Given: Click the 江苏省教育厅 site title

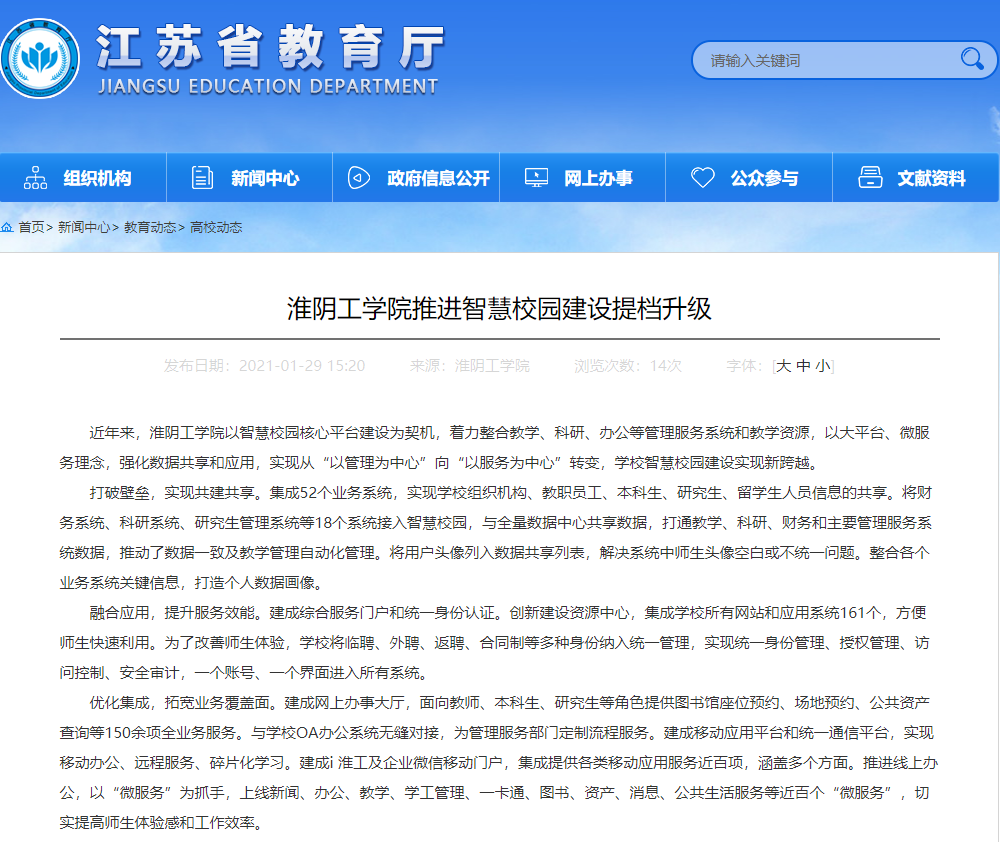Looking at the screenshot, I should point(270,47).
